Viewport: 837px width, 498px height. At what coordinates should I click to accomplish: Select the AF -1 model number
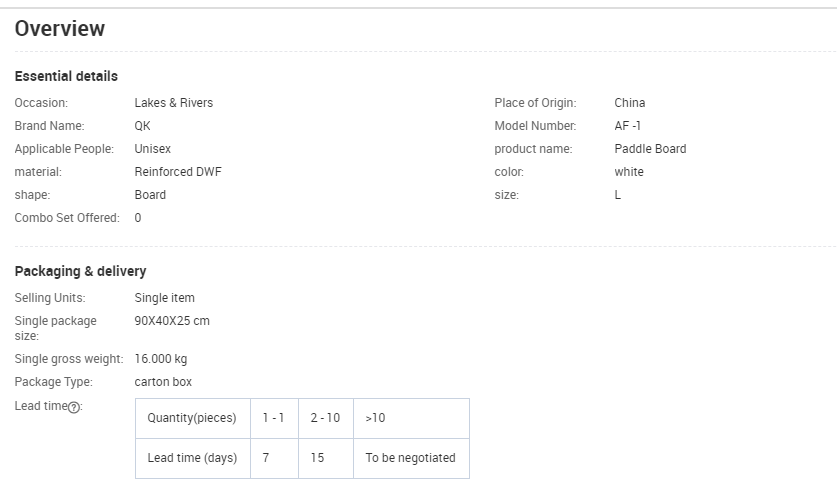(x=628, y=126)
